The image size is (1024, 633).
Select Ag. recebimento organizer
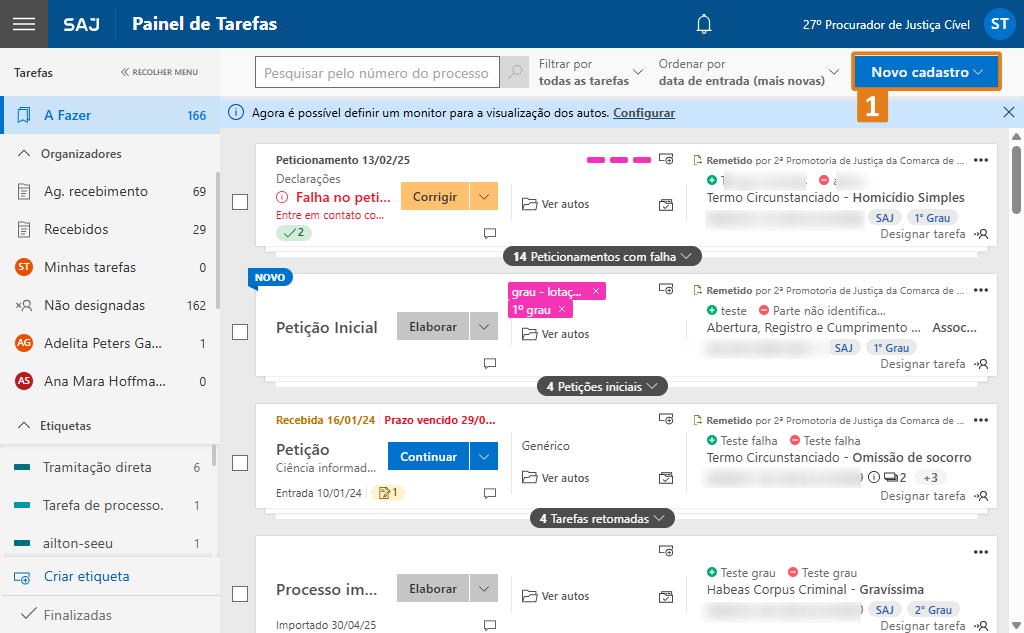coord(95,191)
